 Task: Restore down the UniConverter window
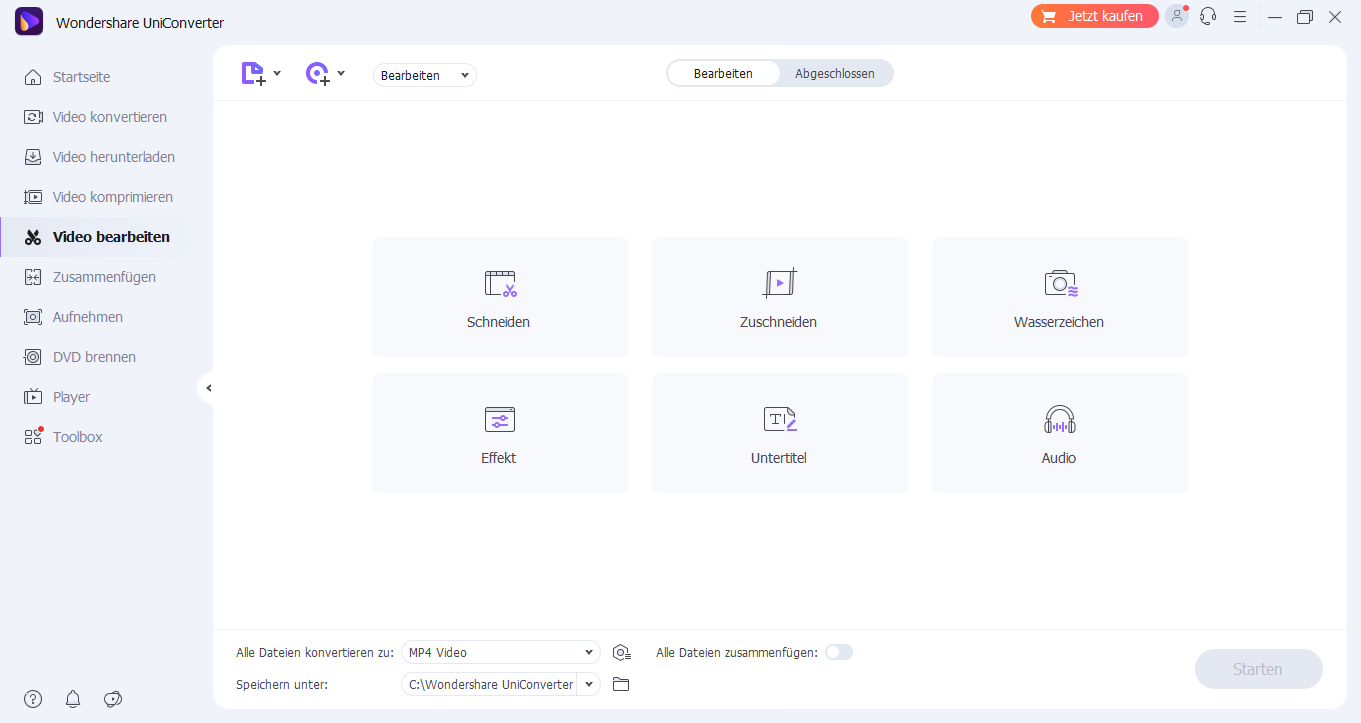[1304, 17]
